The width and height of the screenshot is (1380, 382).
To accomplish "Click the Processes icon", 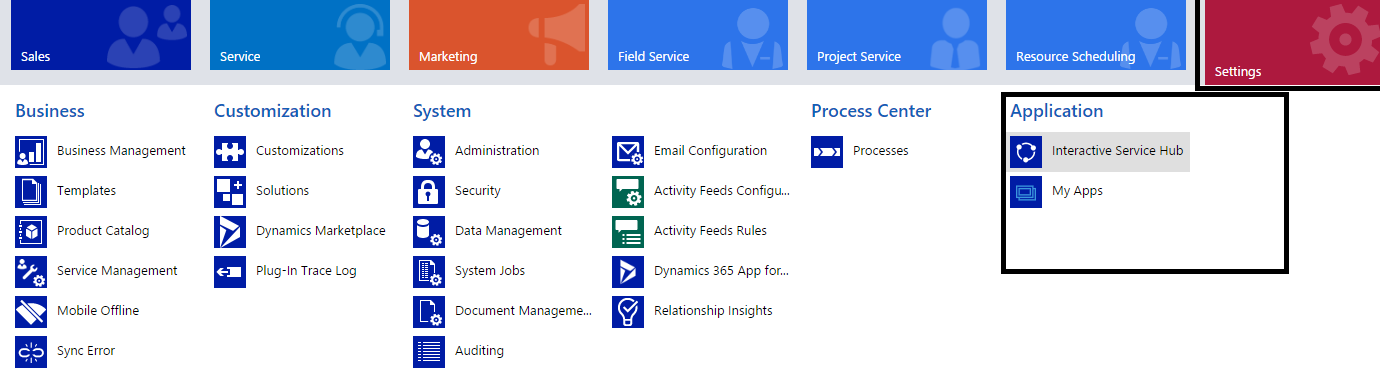I will (x=827, y=151).
